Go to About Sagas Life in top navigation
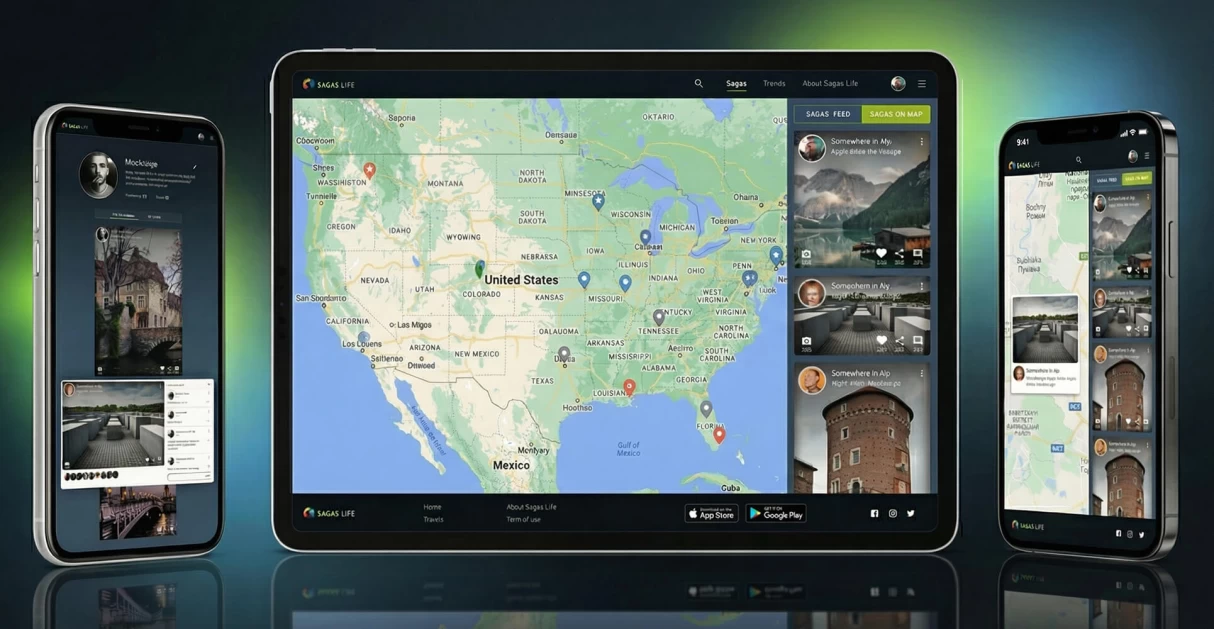1214x629 pixels. (830, 84)
